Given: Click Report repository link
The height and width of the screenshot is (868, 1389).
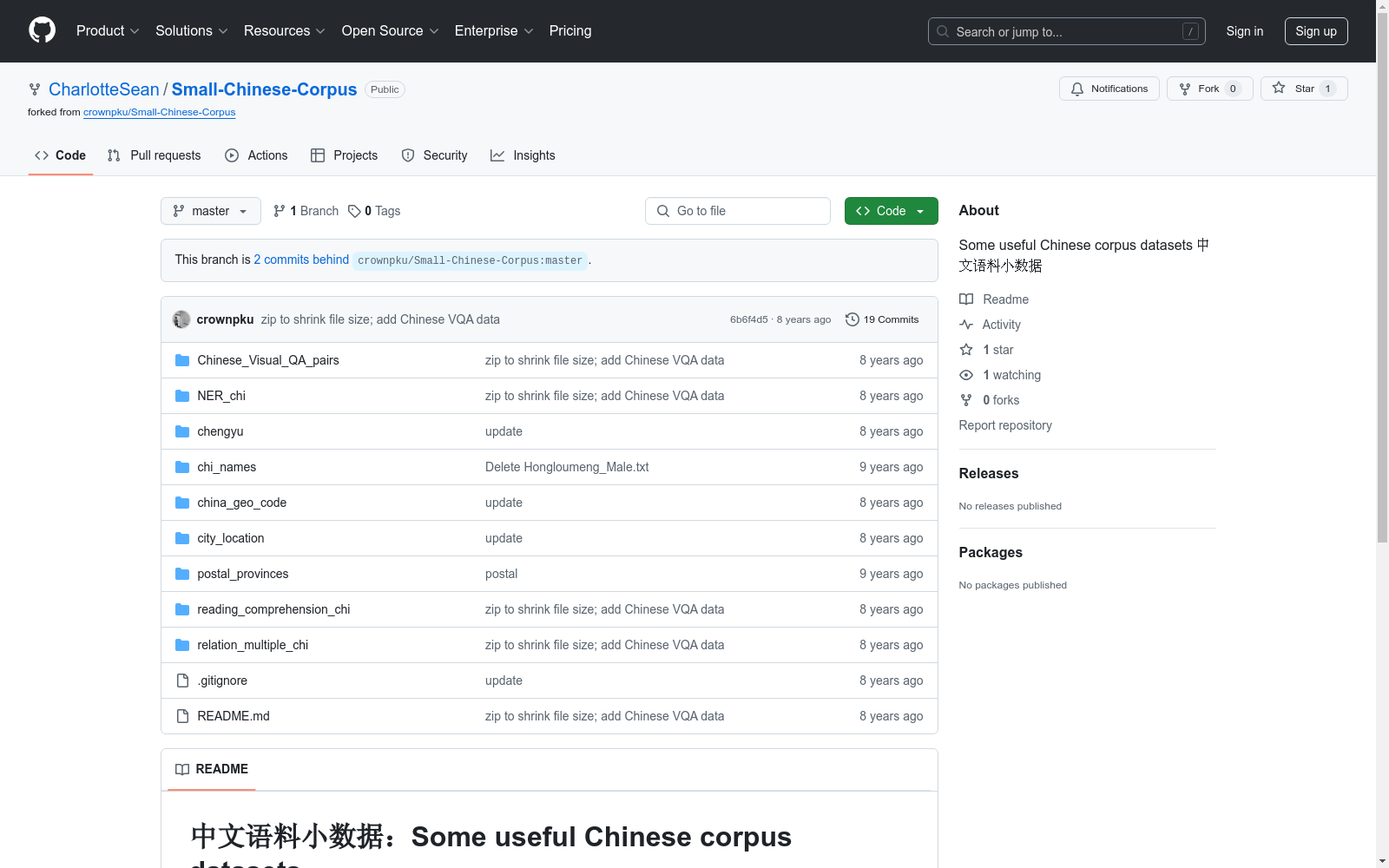Looking at the screenshot, I should tap(1005, 425).
